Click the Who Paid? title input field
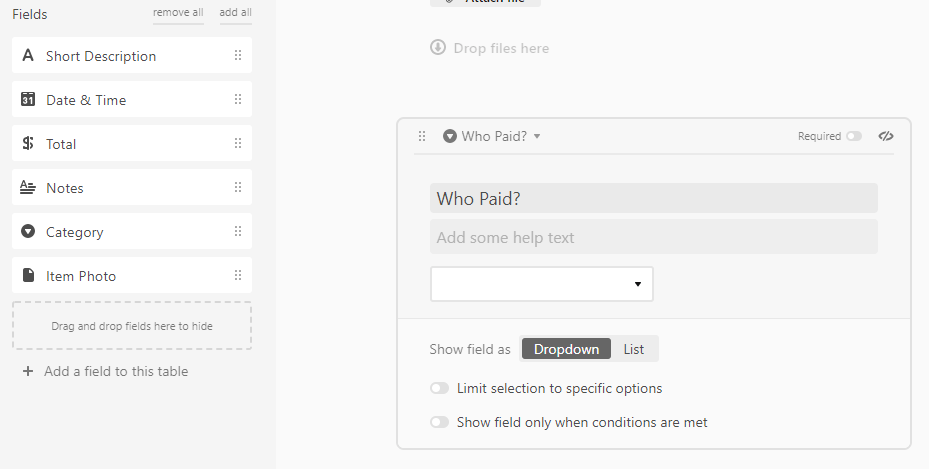The width and height of the screenshot is (929, 469). pos(653,198)
